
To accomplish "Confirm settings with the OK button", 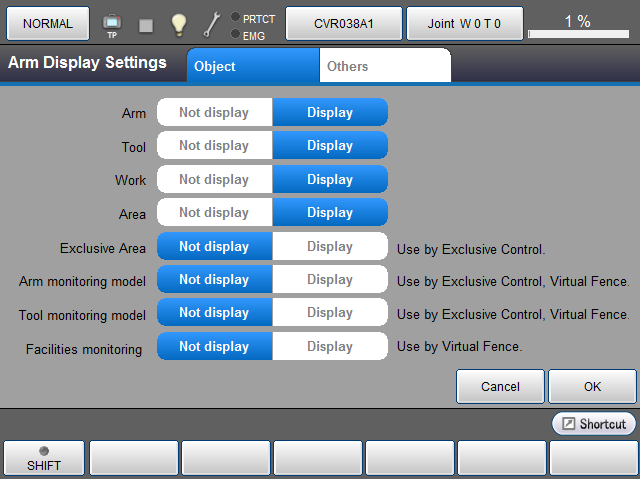I will point(593,386).
